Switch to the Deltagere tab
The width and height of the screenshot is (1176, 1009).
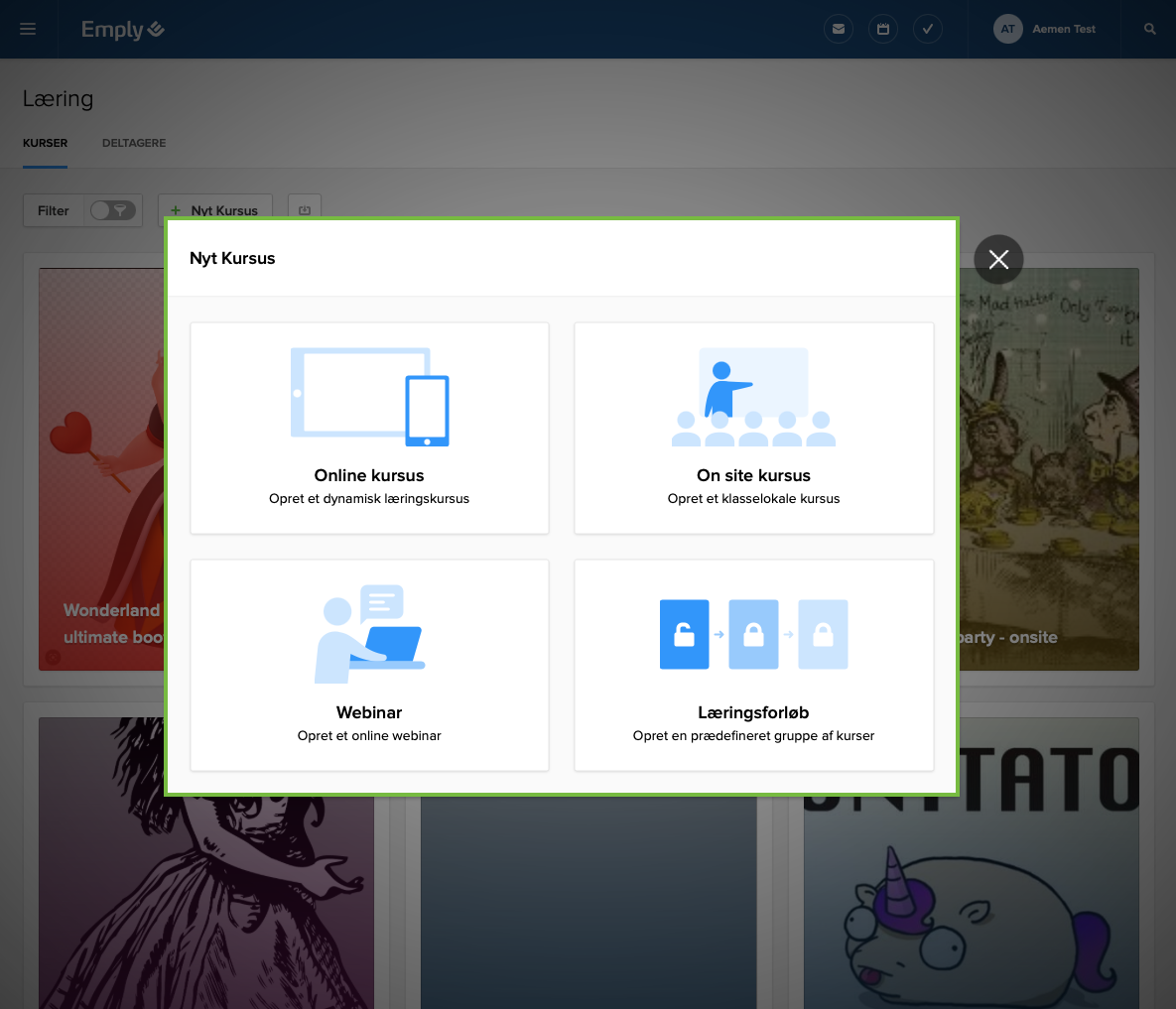click(x=134, y=143)
